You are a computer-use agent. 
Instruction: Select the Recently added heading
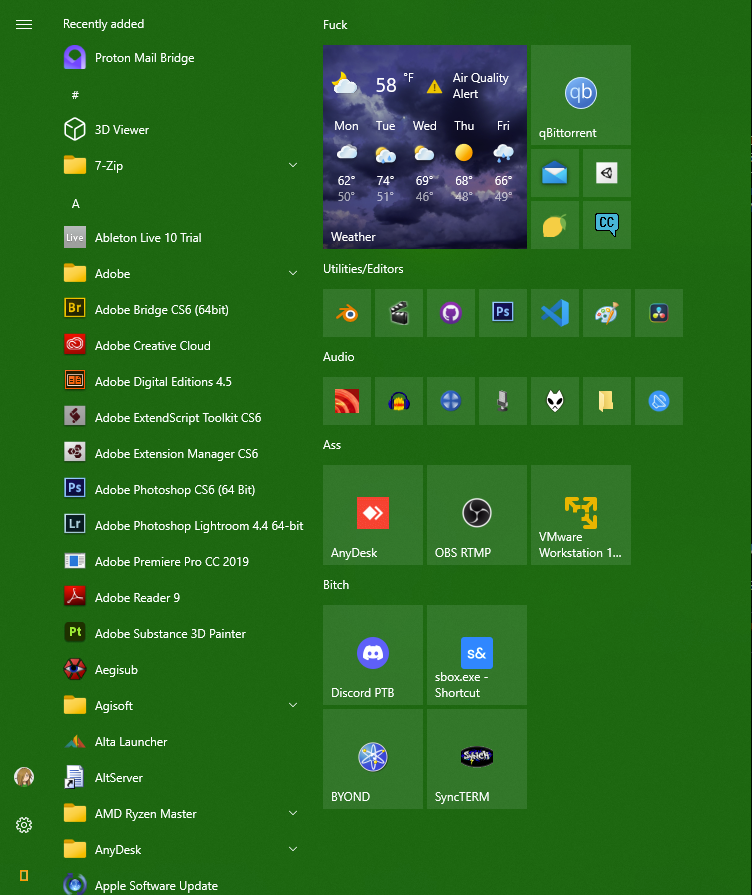point(103,24)
